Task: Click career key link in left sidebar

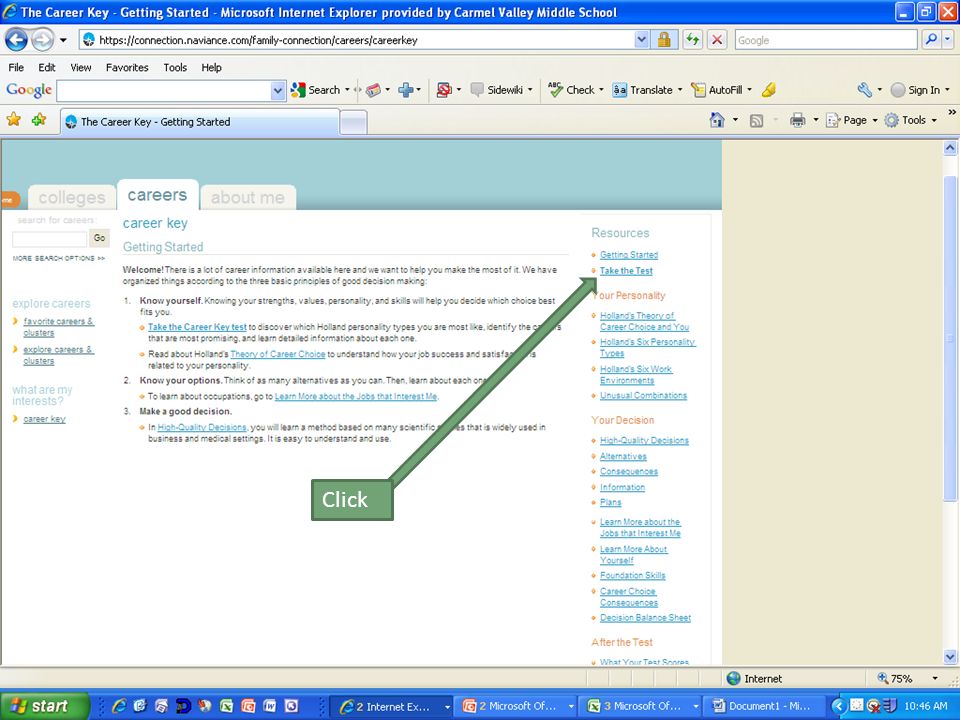Action: pos(44,419)
